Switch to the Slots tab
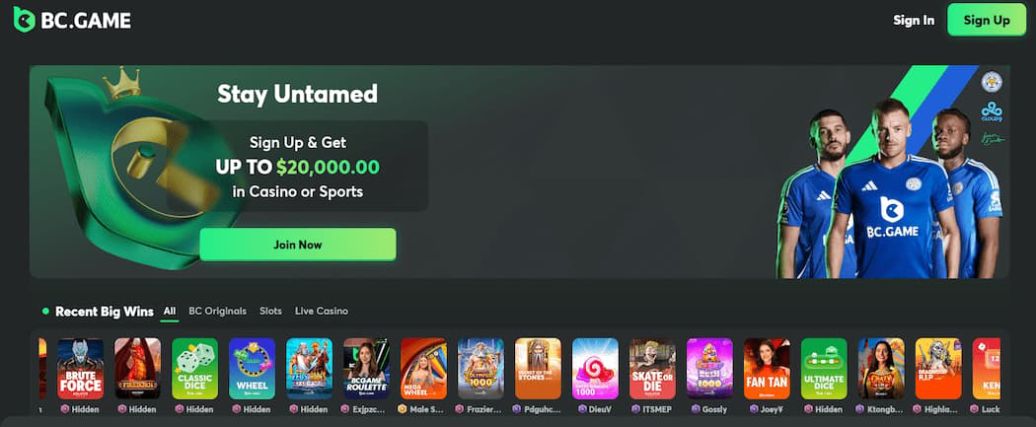1036x427 pixels. [x=271, y=311]
